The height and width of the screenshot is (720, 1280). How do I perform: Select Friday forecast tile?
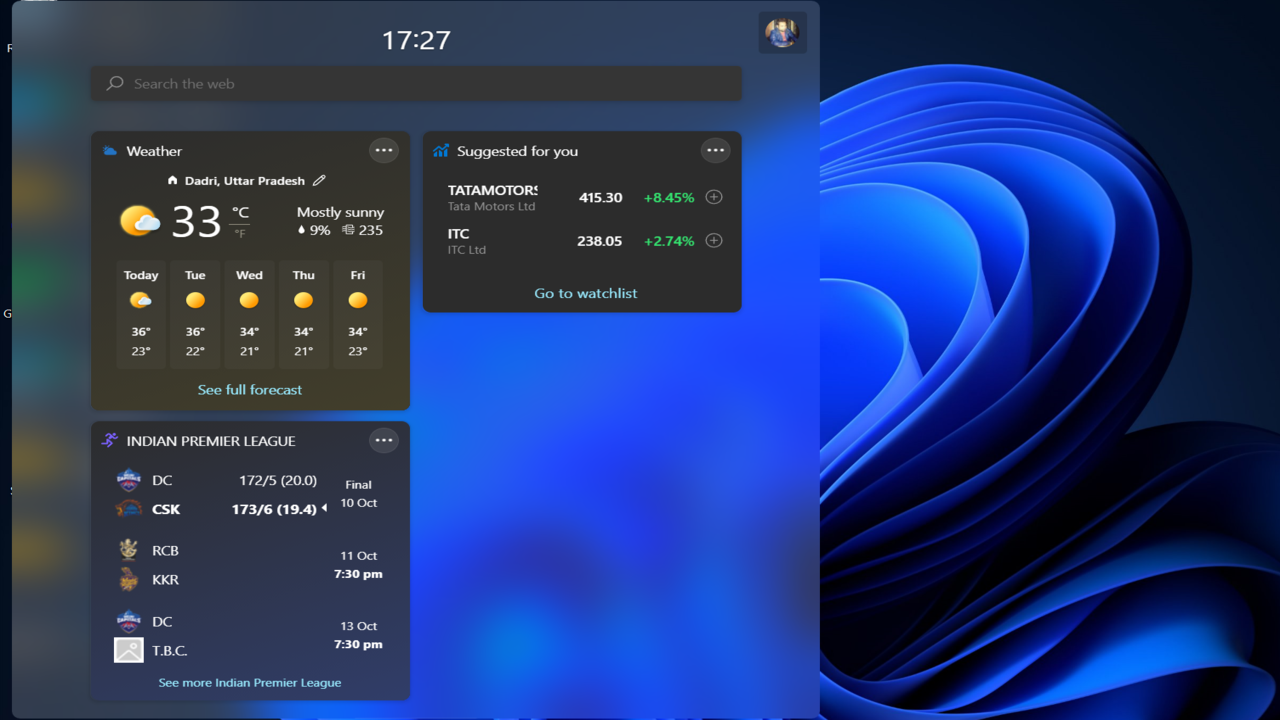click(357, 314)
